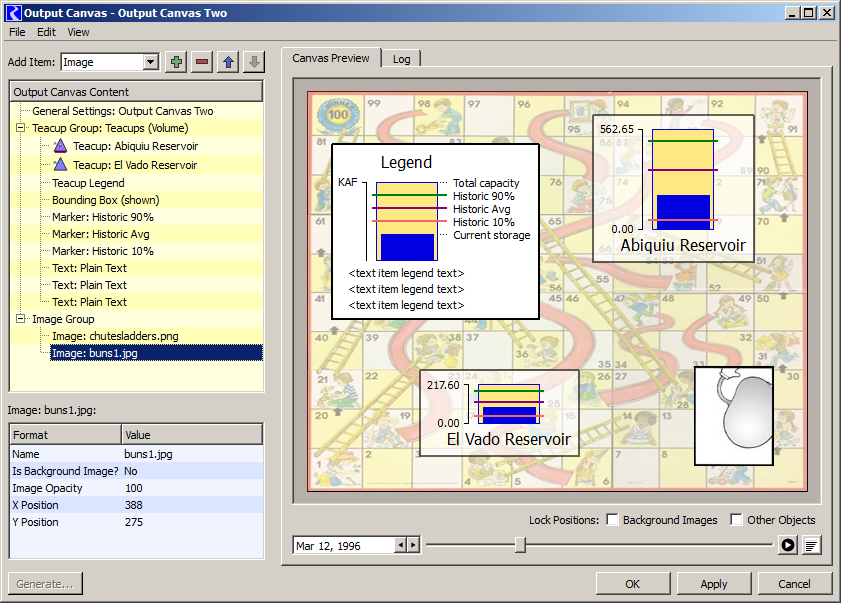The width and height of the screenshot is (841, 603).
Task: Select Image: chutesladders.png item
Action: pyautogui.click(x=115, y=336)
